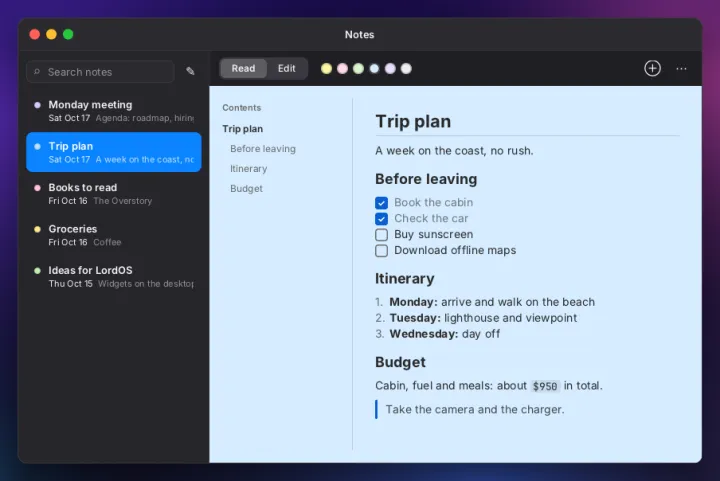Click the Search notes field

tap(101, 72)
